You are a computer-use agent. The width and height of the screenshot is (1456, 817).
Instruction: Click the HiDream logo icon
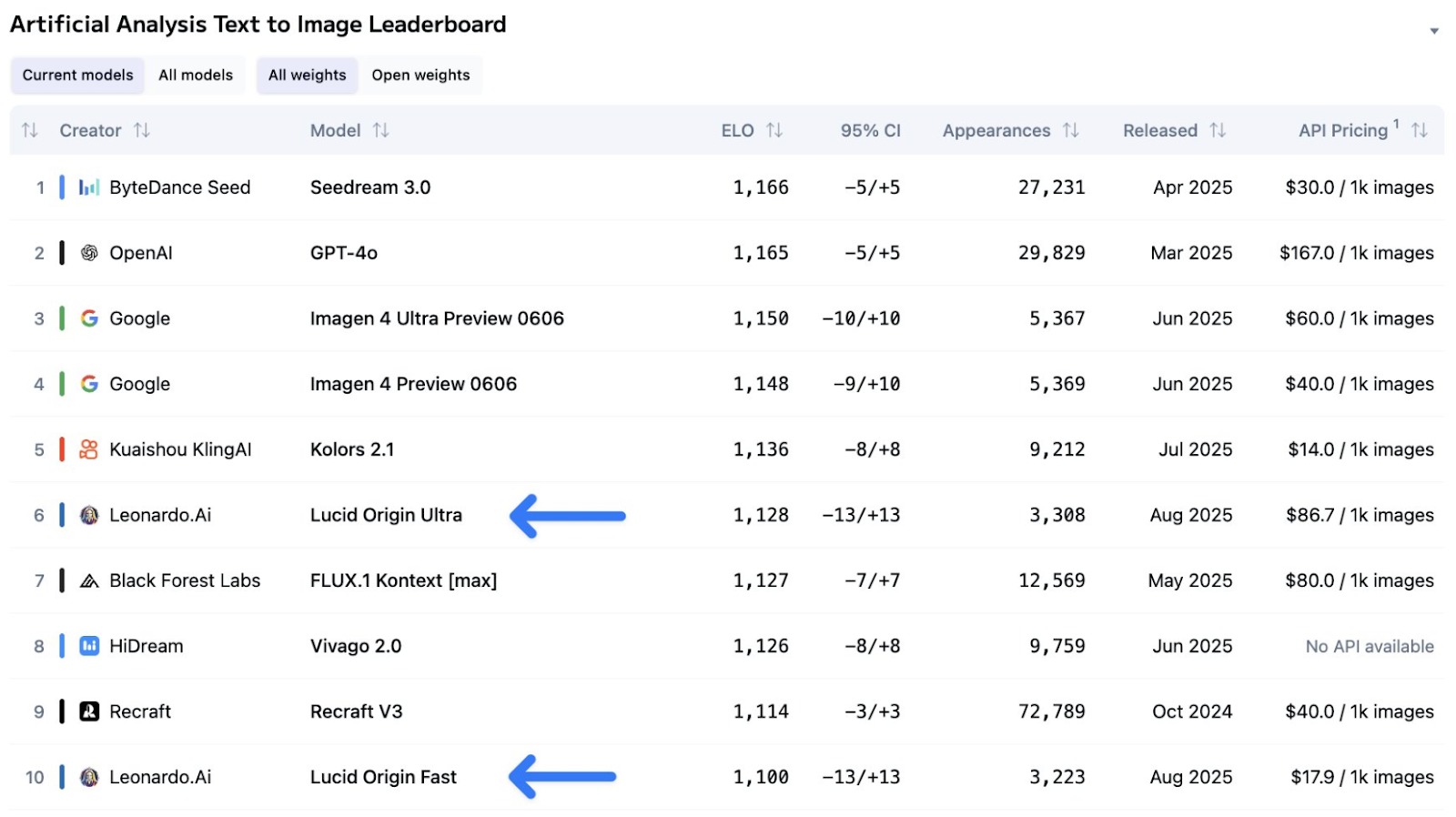coord(89,646)
